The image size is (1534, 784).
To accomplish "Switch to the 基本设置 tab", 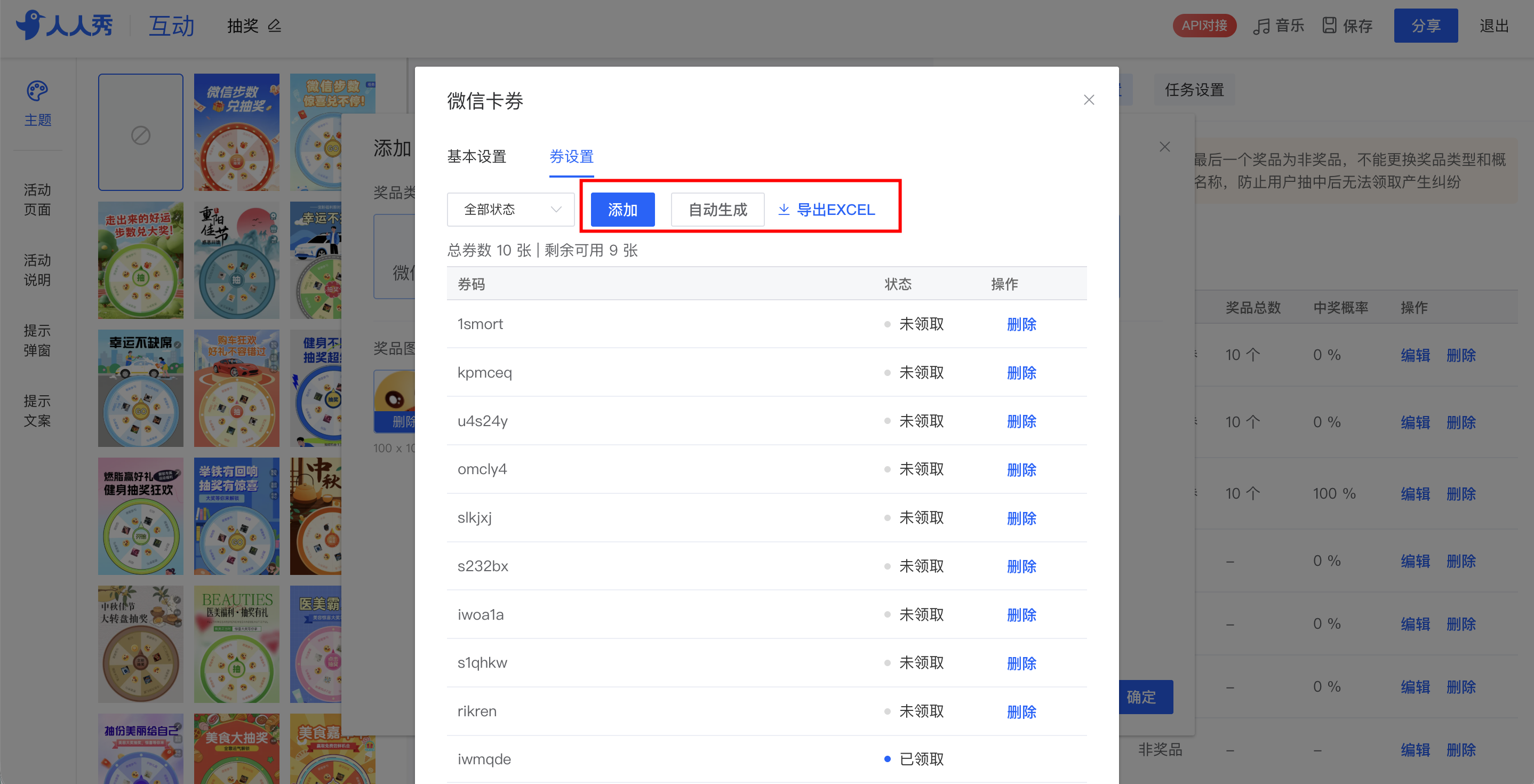I will click(x=476, y=157).
